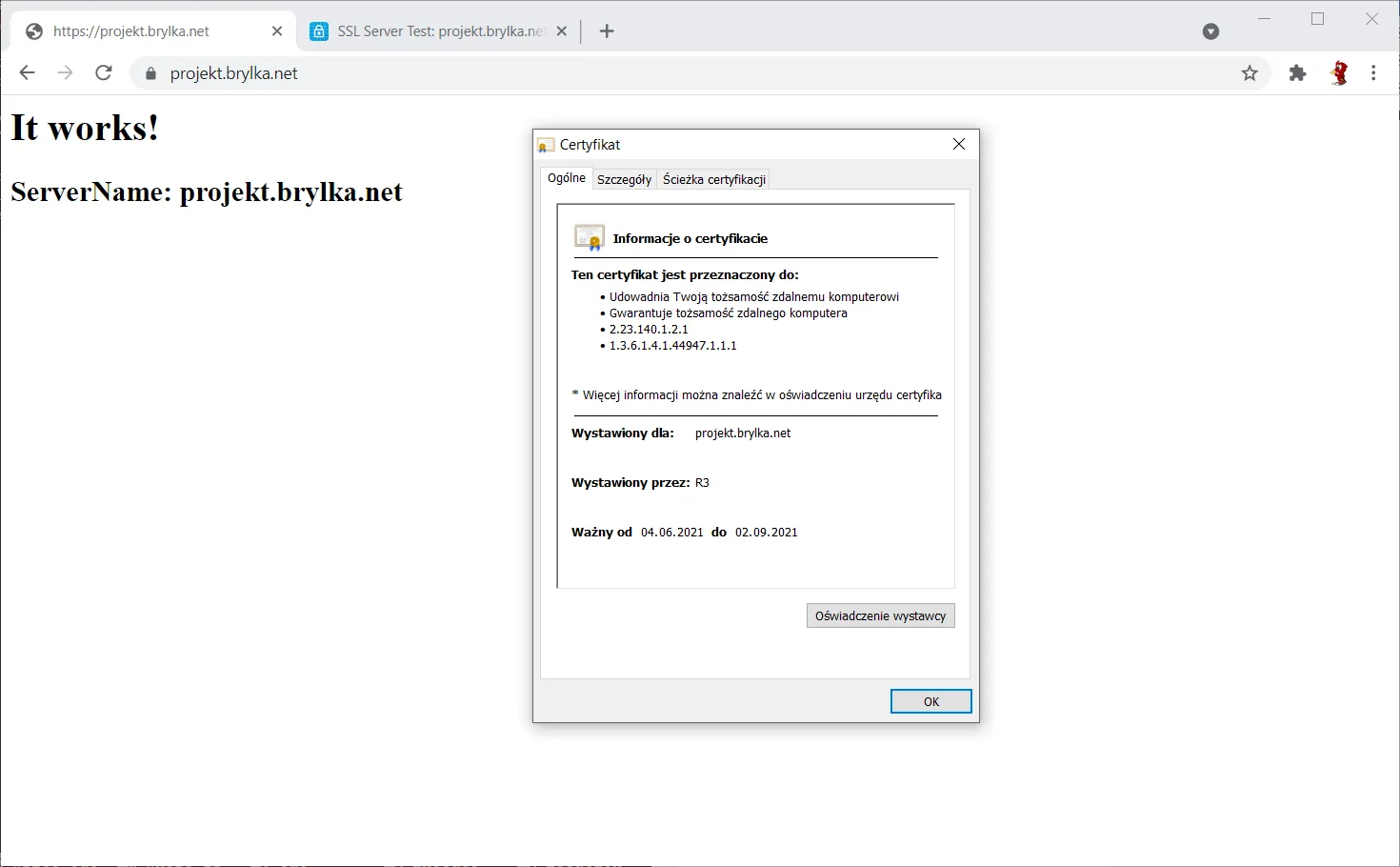Confirm the certificate dialog with OK
Image resolution: width=1400 pixels, height=867 pixels.
point(931,701)
